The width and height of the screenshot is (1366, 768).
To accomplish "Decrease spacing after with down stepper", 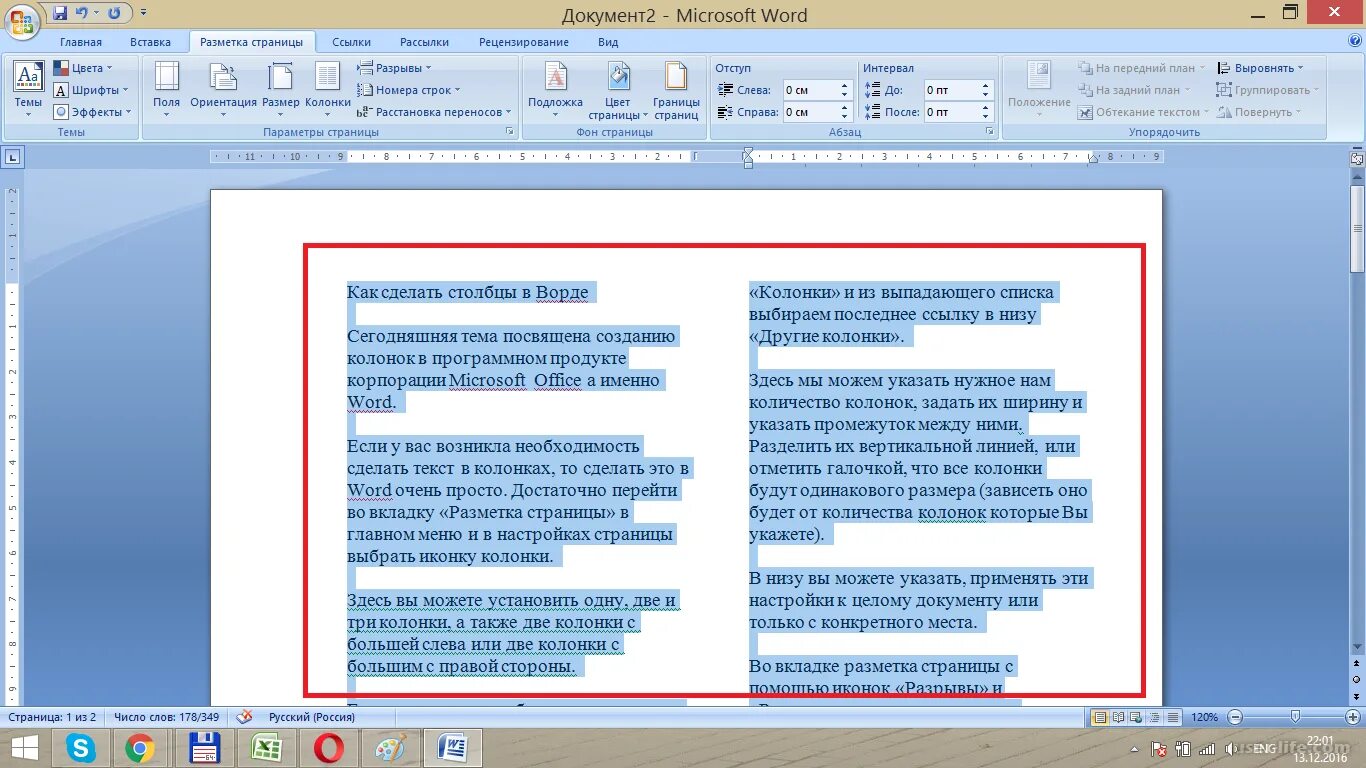I will pos(986,117).
